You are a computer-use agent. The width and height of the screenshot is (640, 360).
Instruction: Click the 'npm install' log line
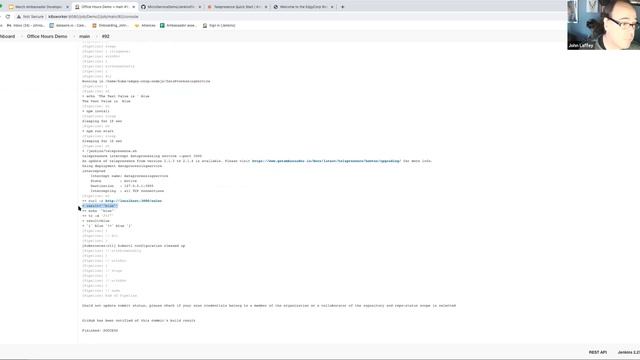96,111
